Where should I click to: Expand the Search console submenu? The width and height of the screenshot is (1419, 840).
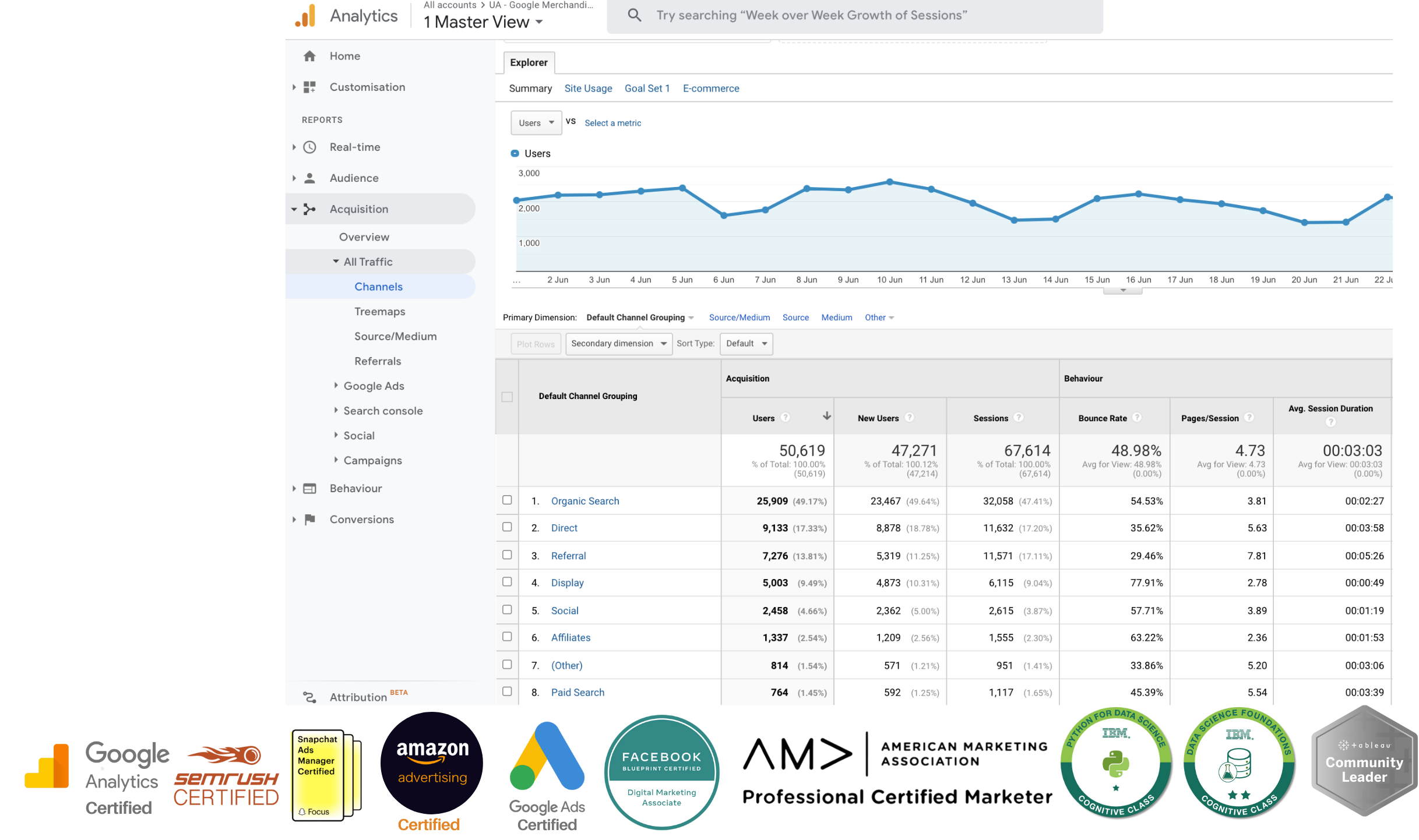pos(336,410)
